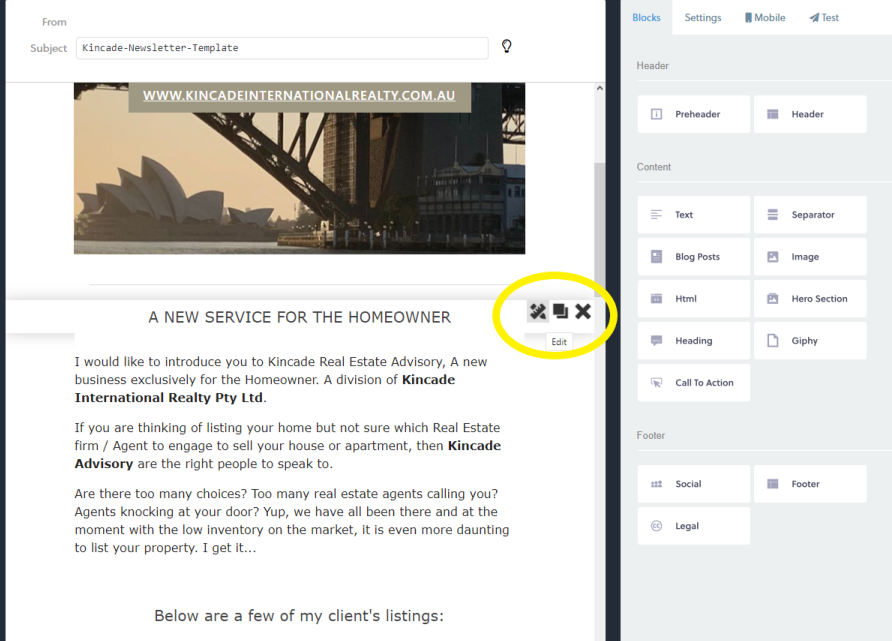Select the Hero Section block label
This screenshot has width=892, height=641.
pyautogui.click(x=819, y=299)
